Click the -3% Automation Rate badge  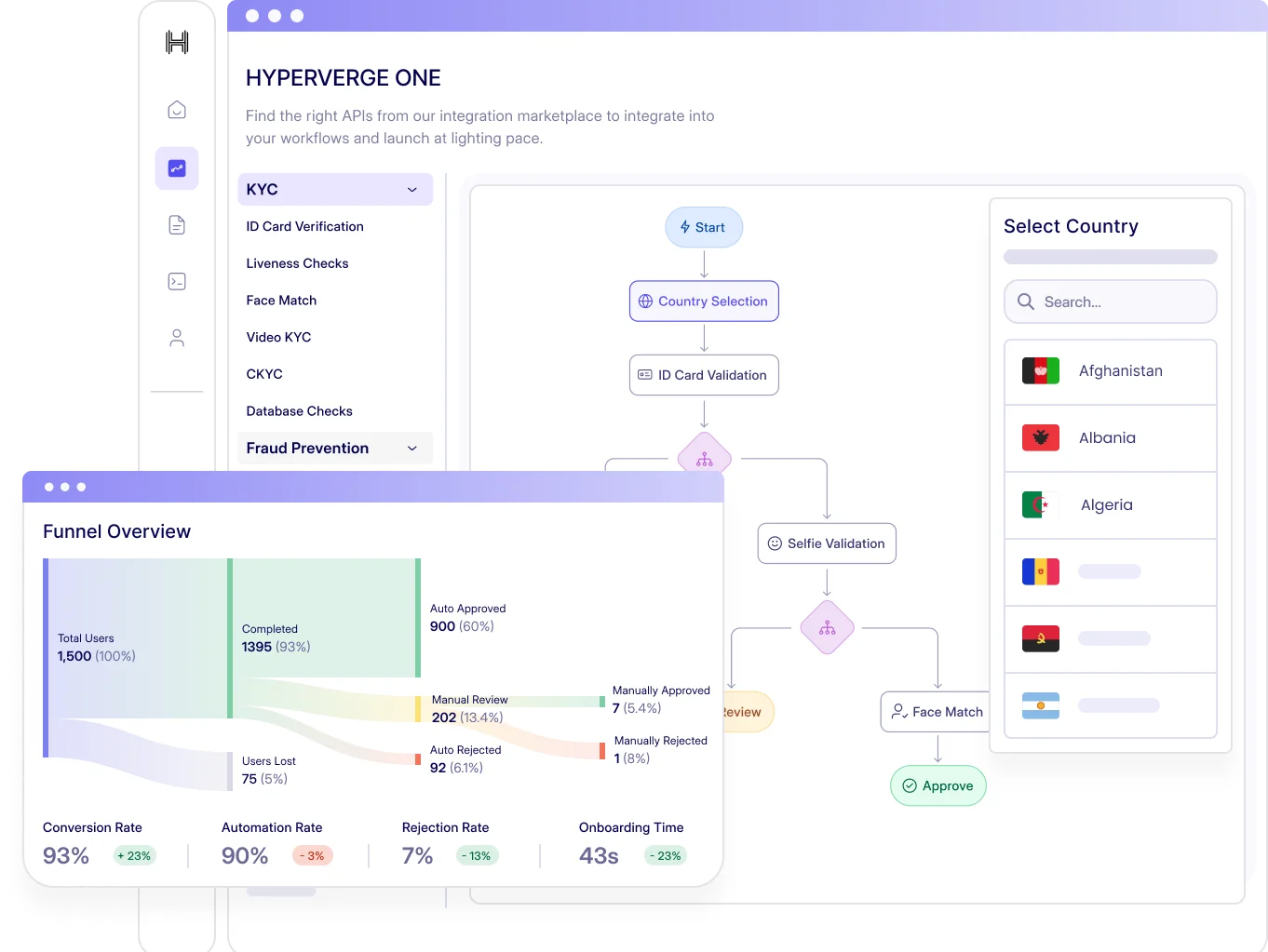[313, 855]
